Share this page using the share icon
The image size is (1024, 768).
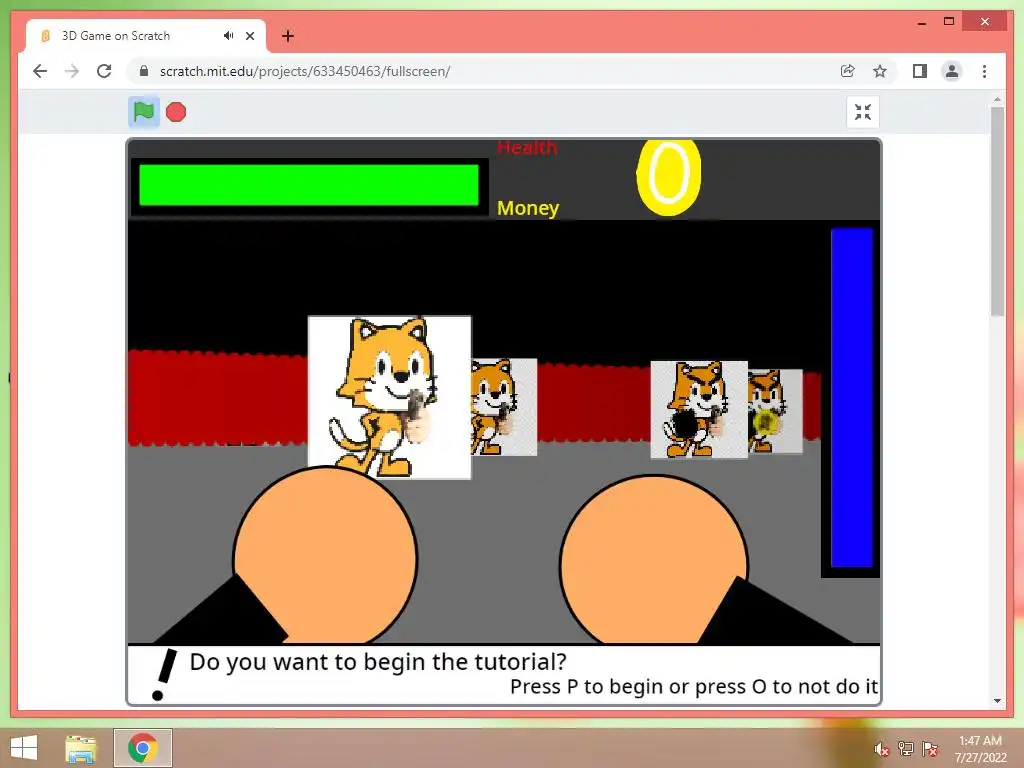tap(848, 71)
